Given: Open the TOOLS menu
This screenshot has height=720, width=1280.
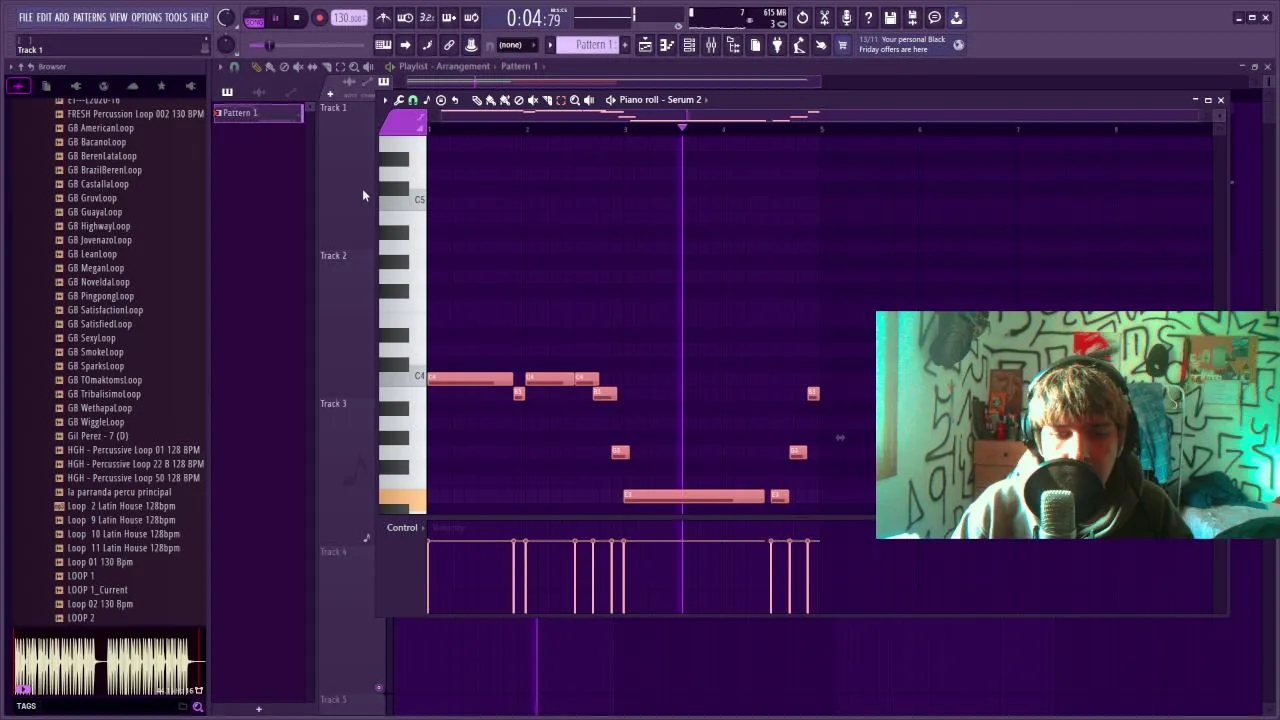Looking at the screenshot, I should (176, 17).
